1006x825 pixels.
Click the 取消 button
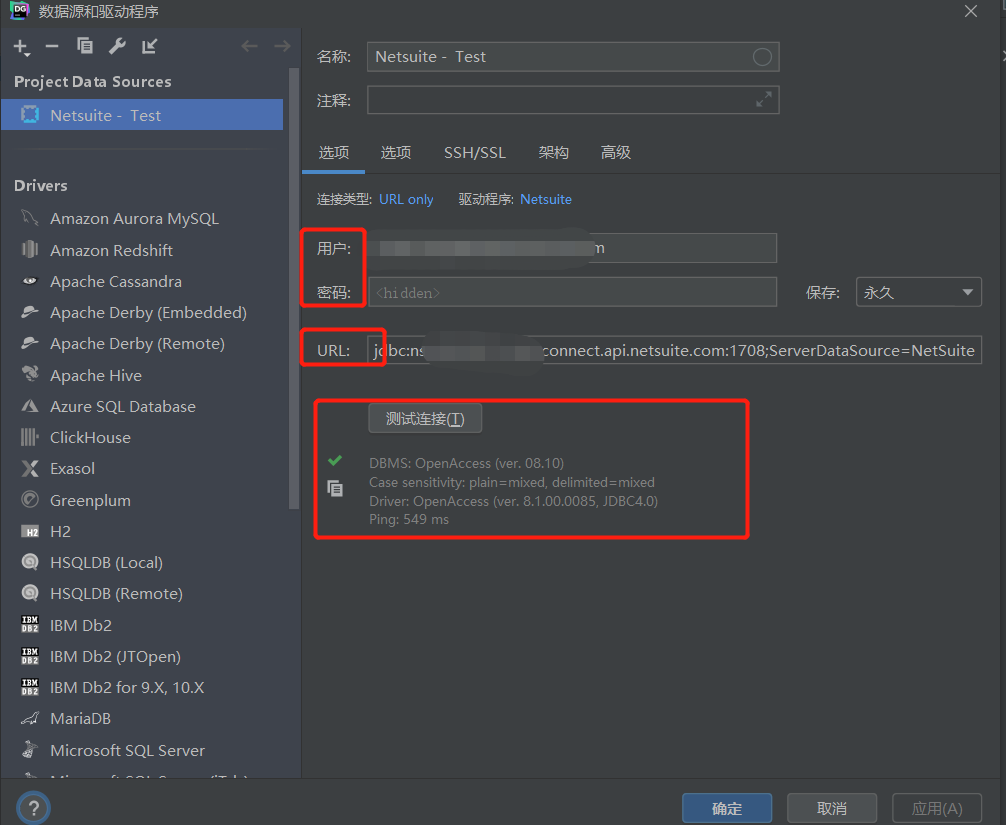tap(832, 808)
